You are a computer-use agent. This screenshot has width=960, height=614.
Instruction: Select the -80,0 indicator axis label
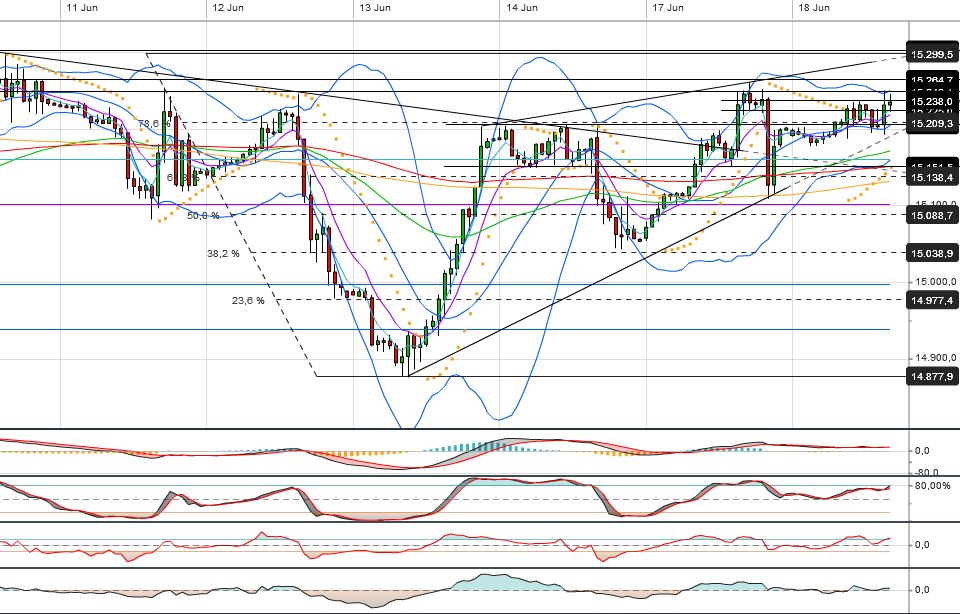tap(927, 472)
